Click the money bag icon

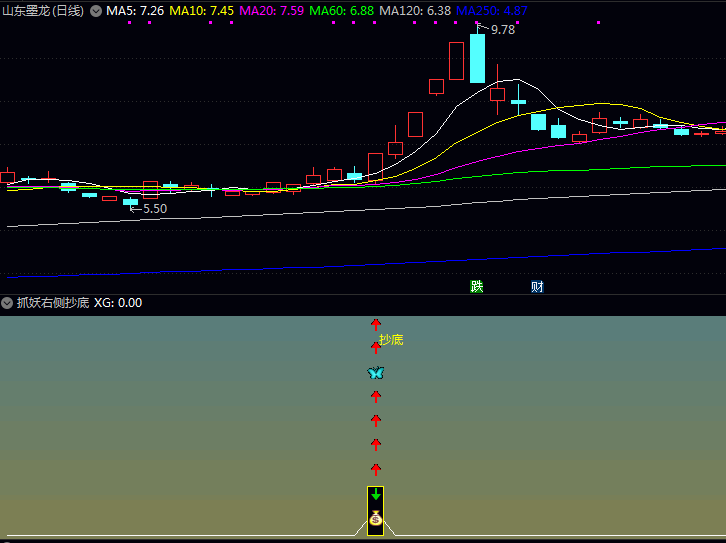point(376,518)
